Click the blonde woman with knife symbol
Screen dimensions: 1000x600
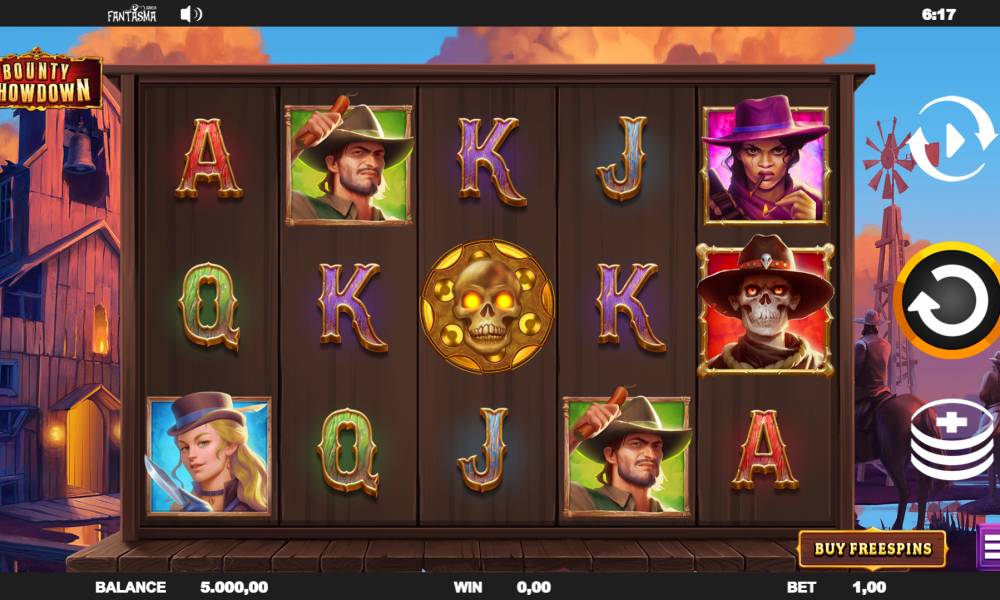[x=209, y=454]
